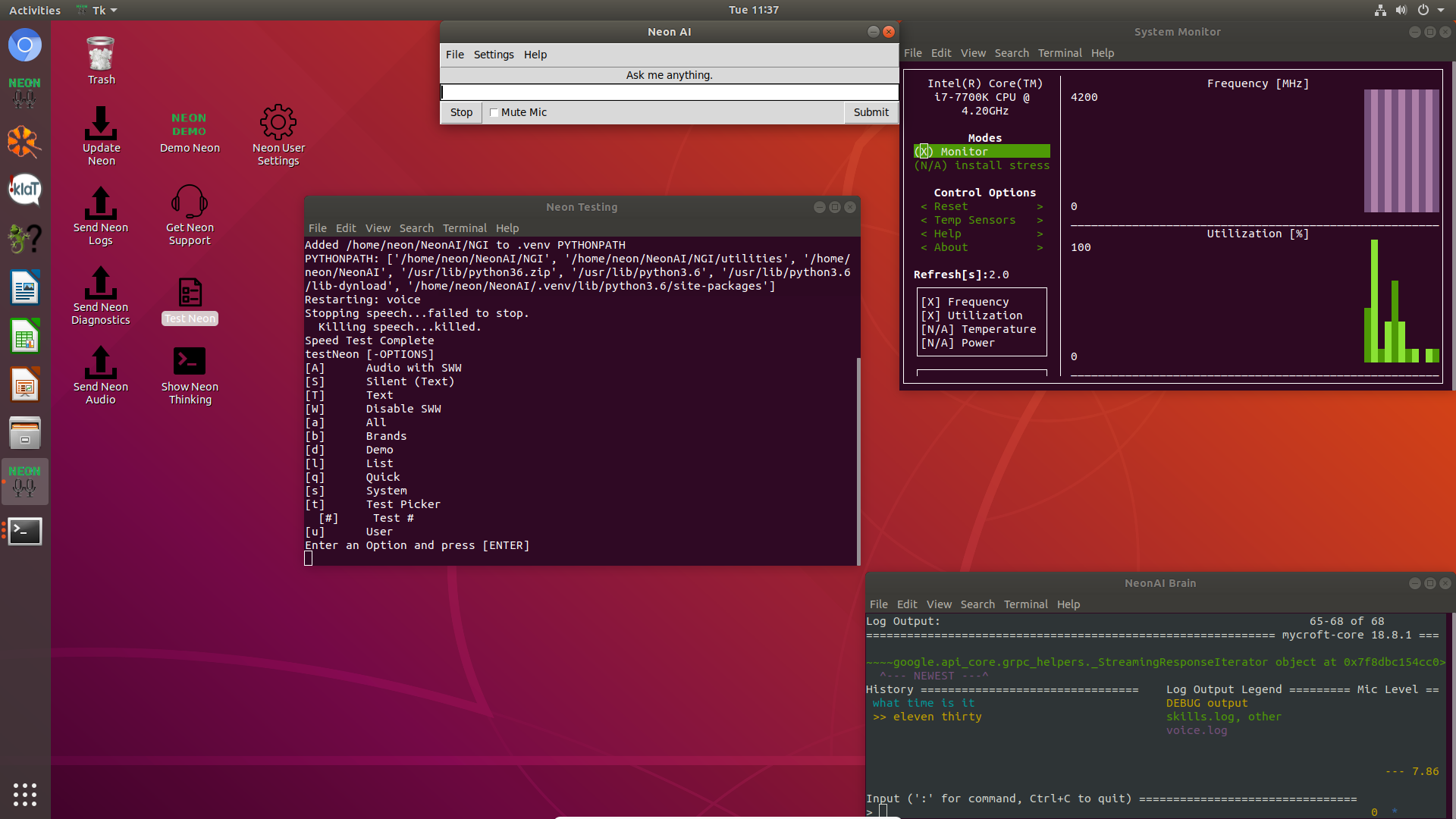This screenshot has height=819, width=1456.
Task: Open the gecko question-mark help app in dock
Action: (x=25, y=239)
